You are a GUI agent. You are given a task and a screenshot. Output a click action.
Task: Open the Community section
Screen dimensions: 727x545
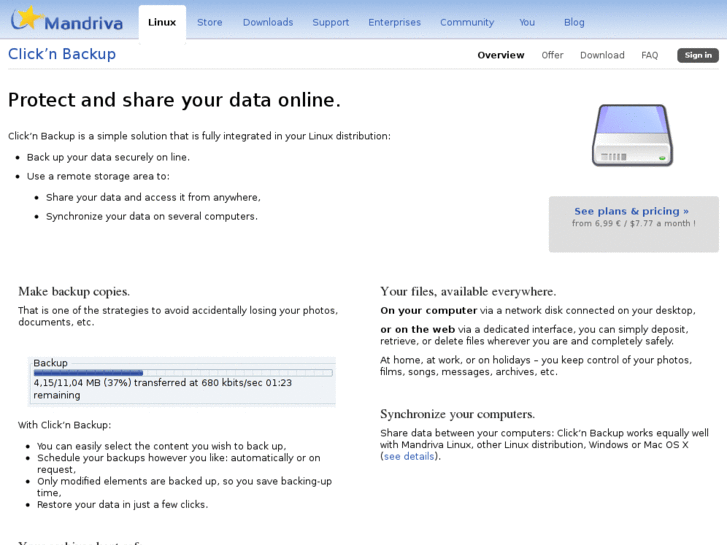tap(467, 22)
